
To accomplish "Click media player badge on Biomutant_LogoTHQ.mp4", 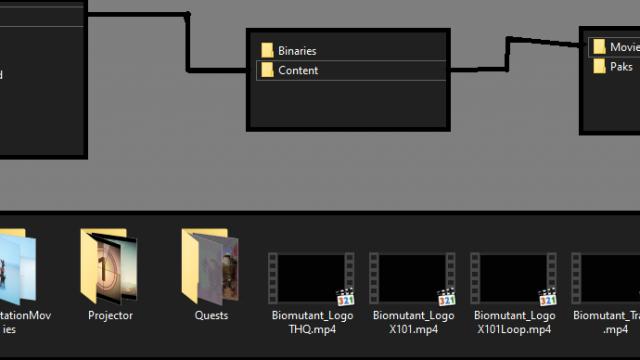I will 345,297.
